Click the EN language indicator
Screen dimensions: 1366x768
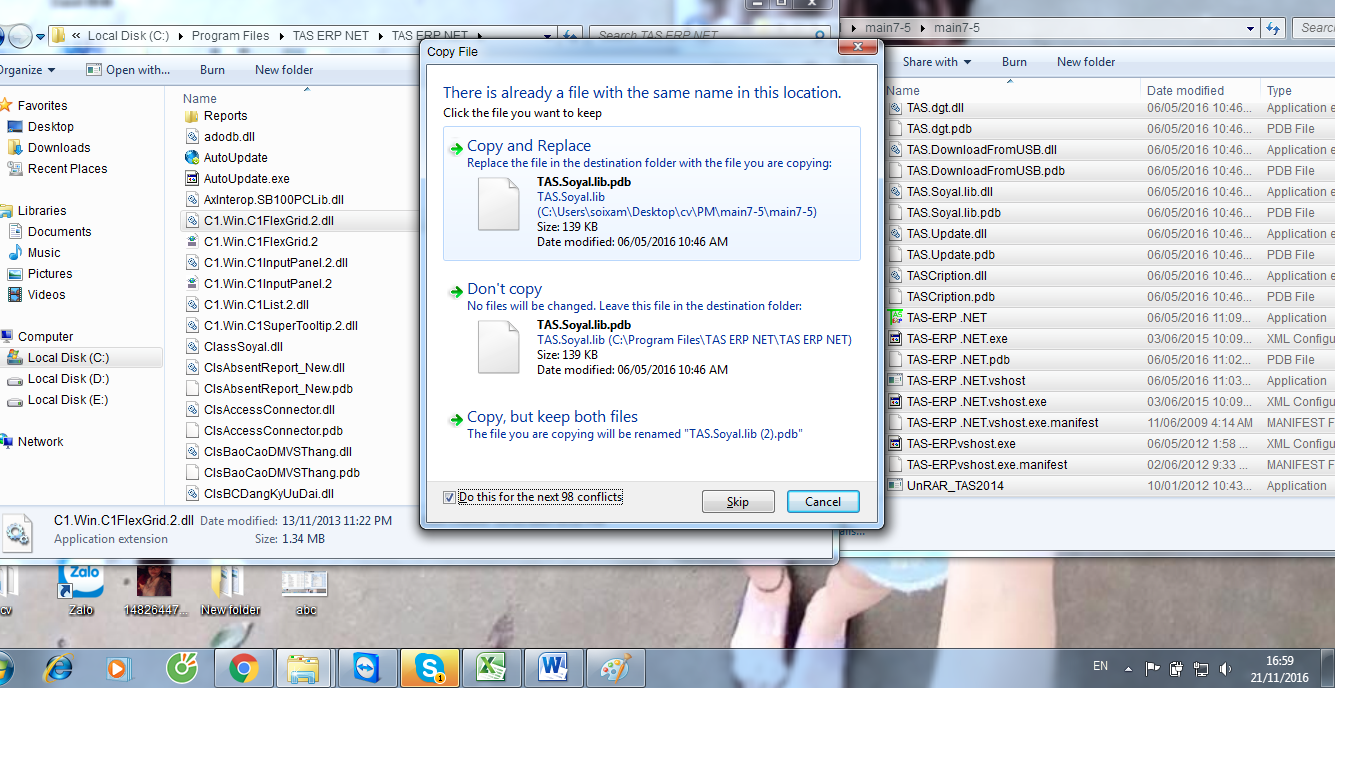point(1100,666)
